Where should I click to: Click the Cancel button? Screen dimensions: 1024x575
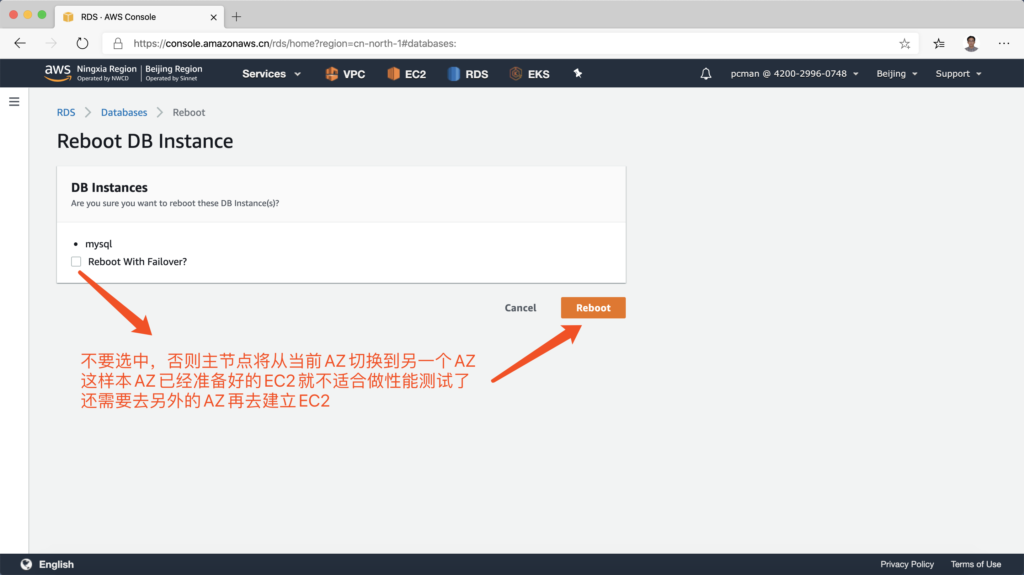click(x=520, y=308)
